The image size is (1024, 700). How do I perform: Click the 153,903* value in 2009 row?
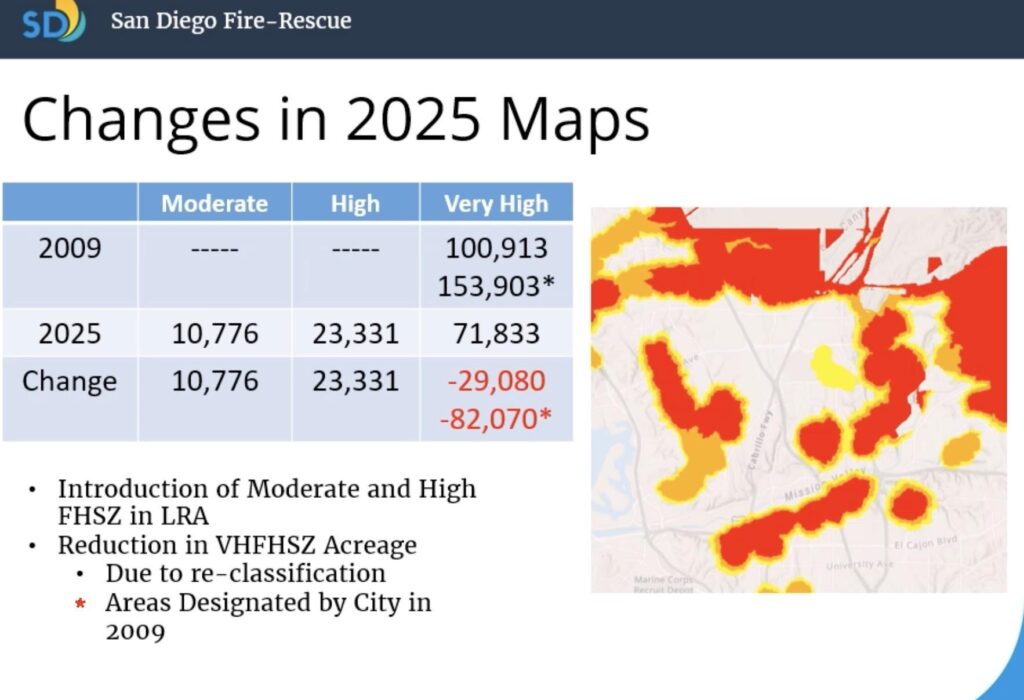496,287
